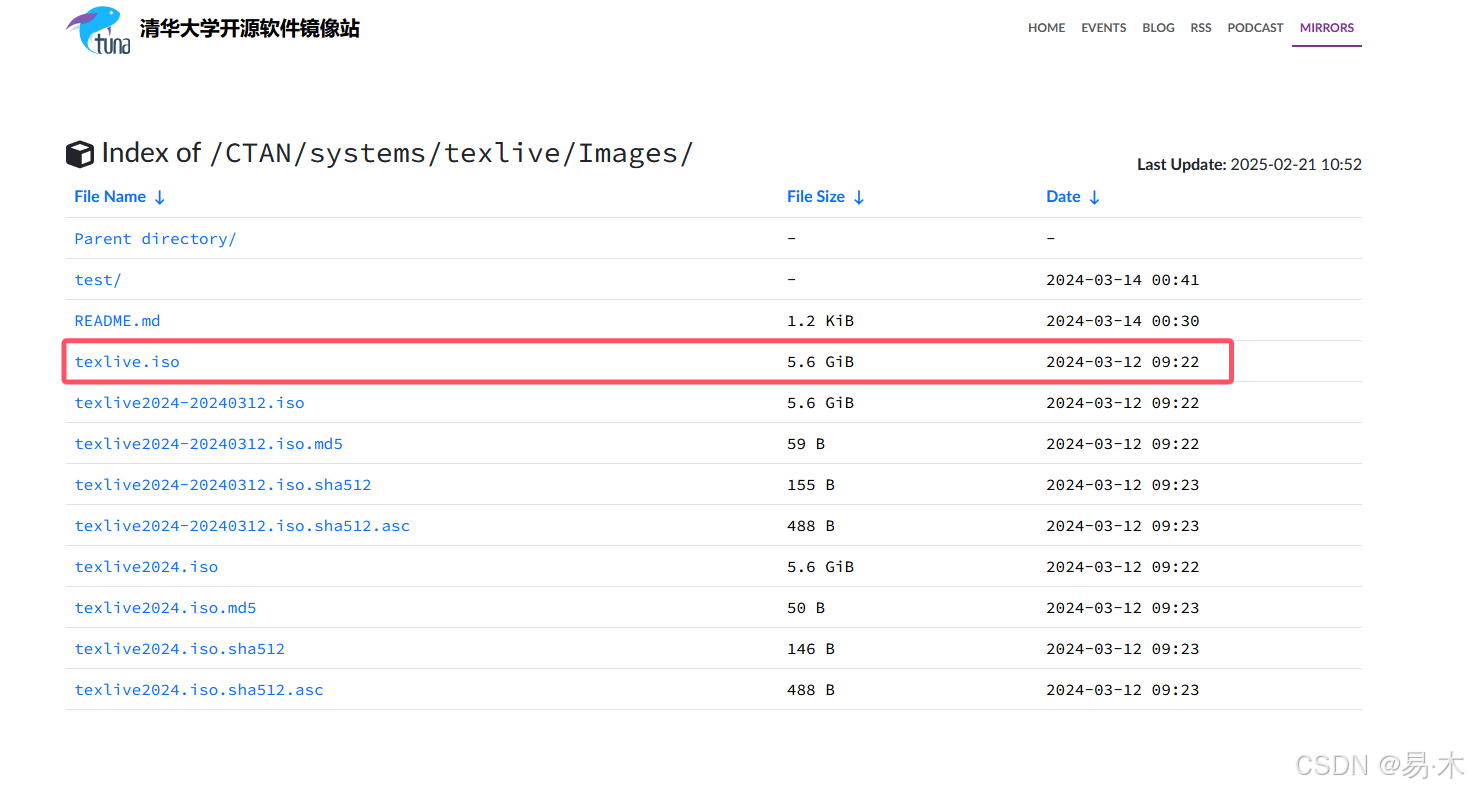
Task: Download the highlighted texlive.iso file
Action: tap(127, 361)
